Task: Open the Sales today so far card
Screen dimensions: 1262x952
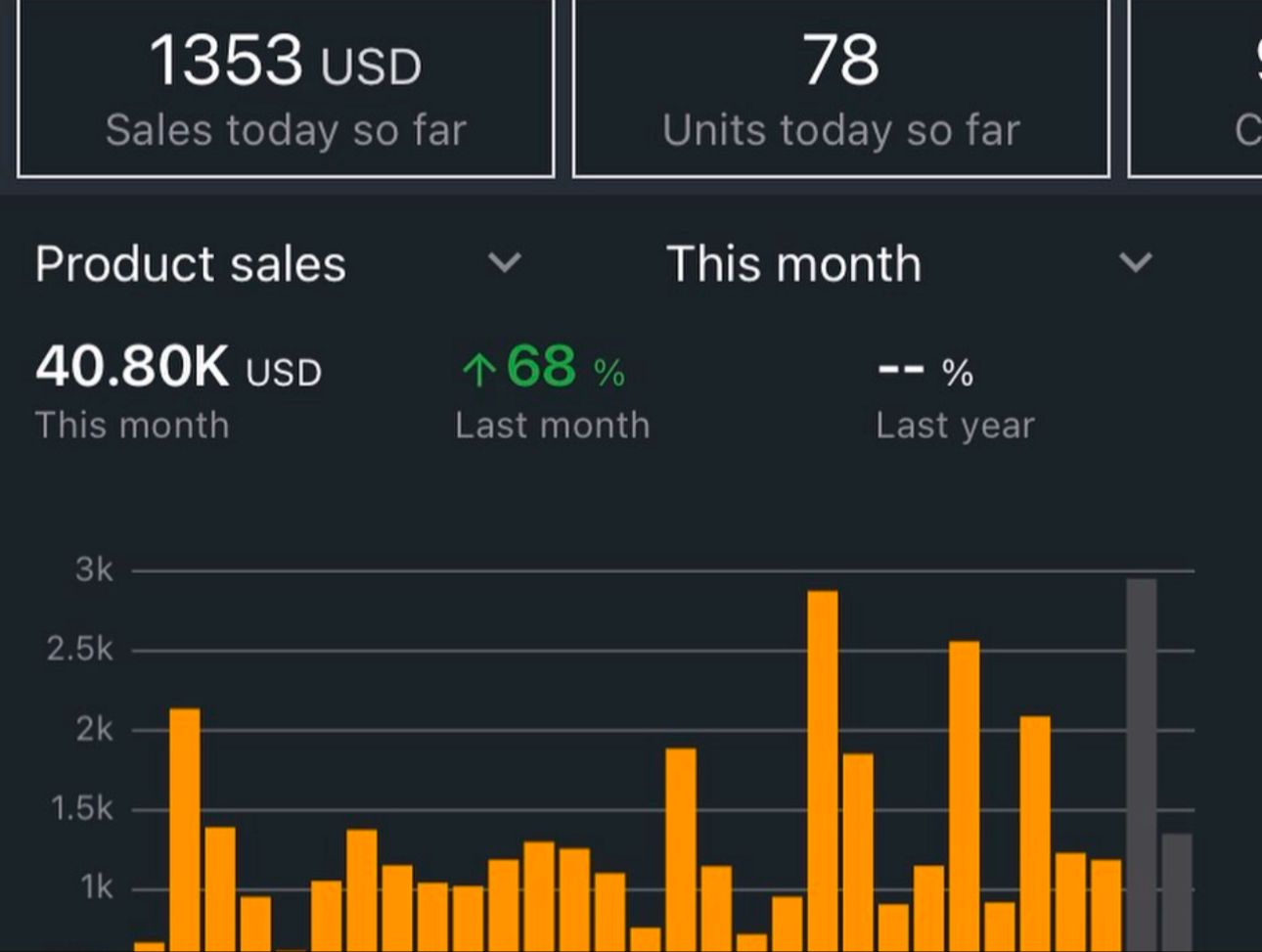Action: tap(286, 88)
